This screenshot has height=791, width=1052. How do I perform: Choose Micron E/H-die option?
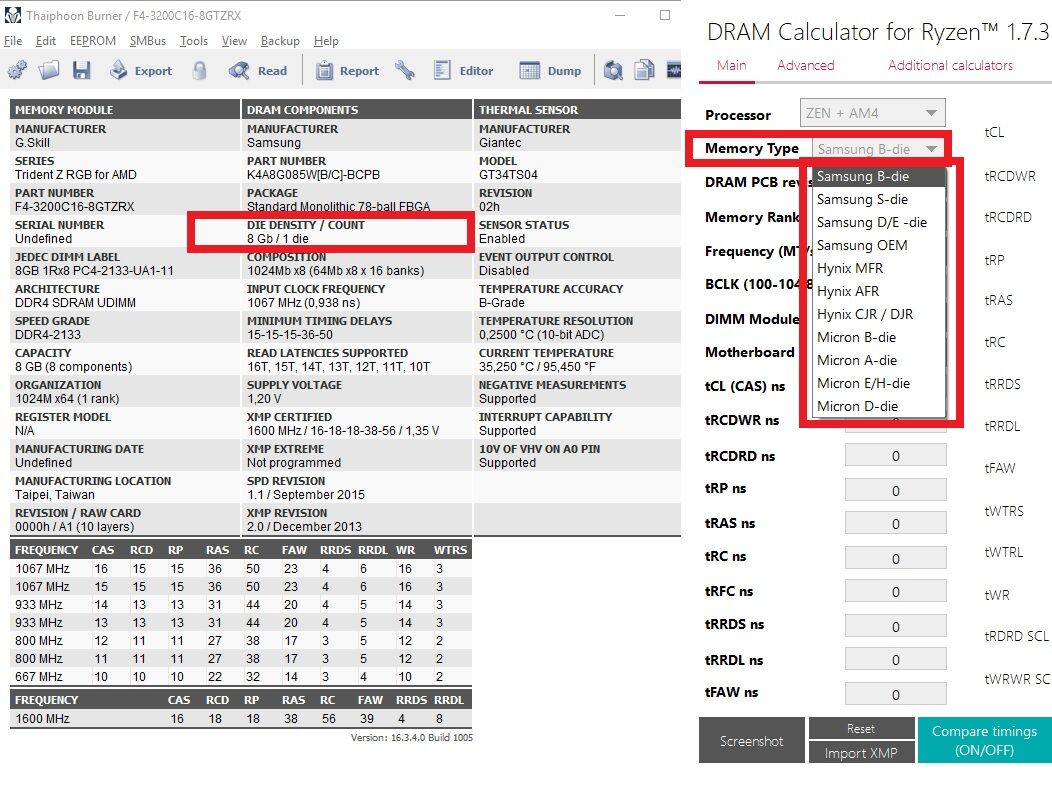(x=880, y=383)
